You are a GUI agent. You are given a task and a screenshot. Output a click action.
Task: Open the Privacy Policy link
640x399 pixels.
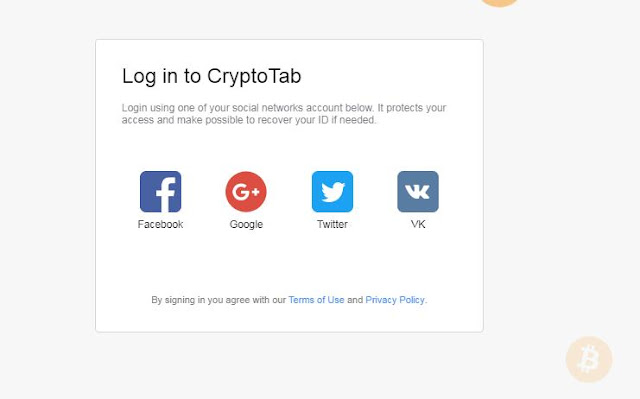tap(395, 300)
